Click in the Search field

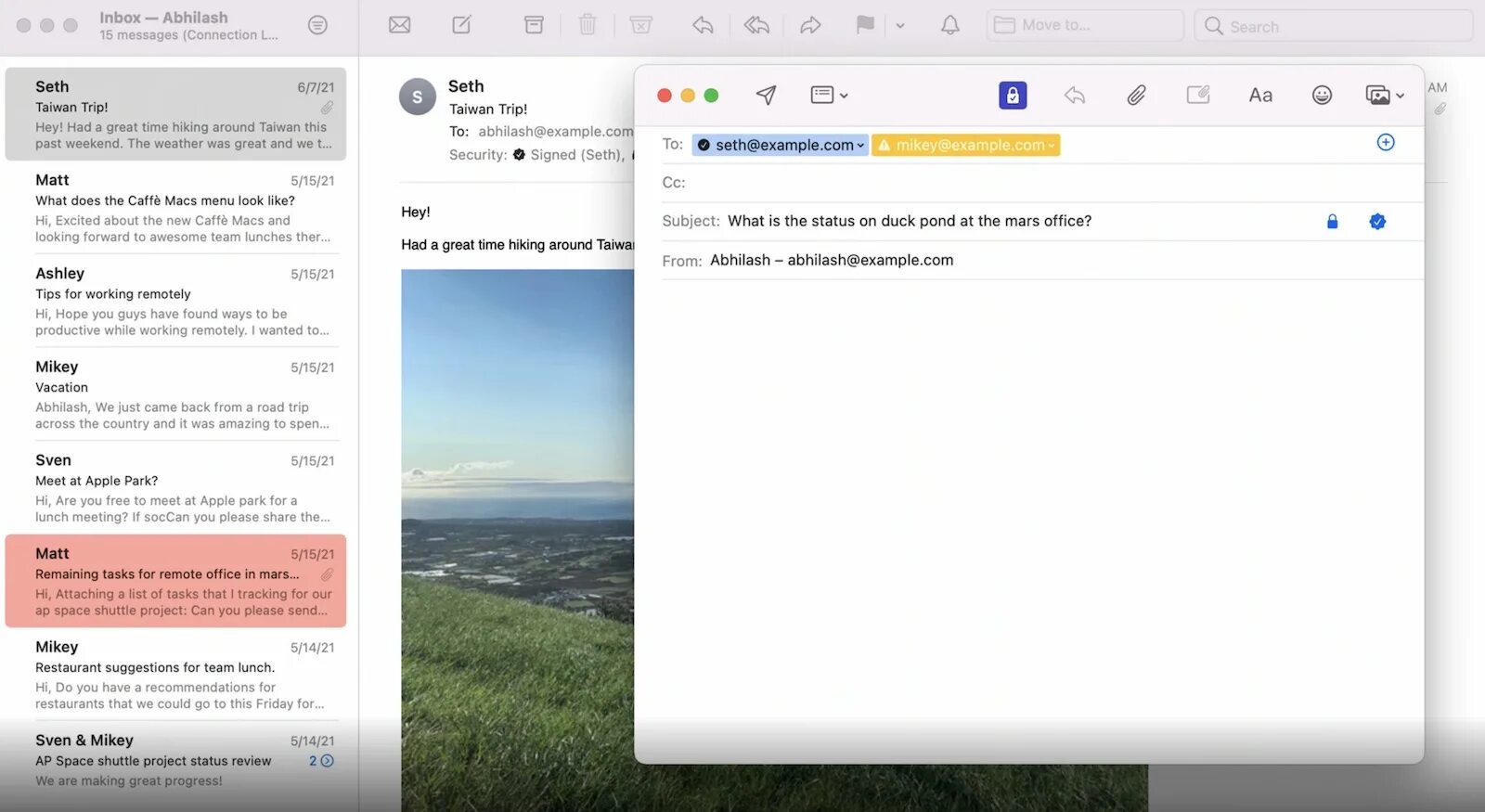pyautogui.click(x=1333, y=26)
